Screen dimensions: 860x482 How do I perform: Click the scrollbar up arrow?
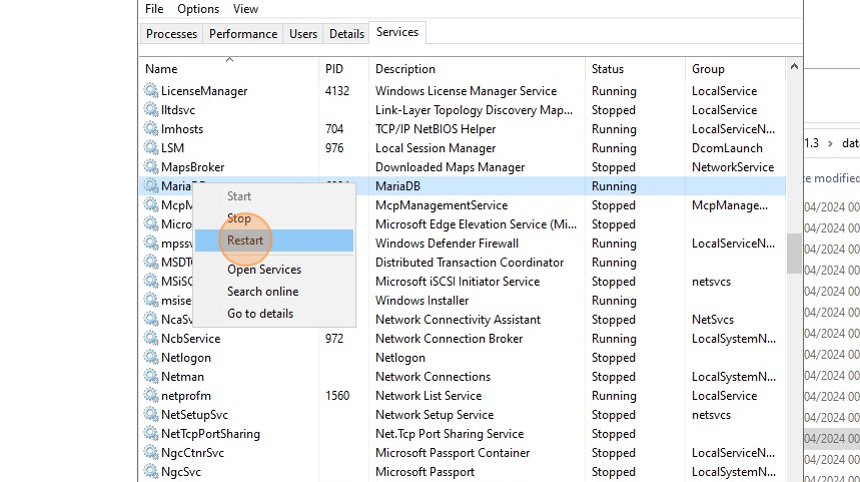tap(794, 68)
